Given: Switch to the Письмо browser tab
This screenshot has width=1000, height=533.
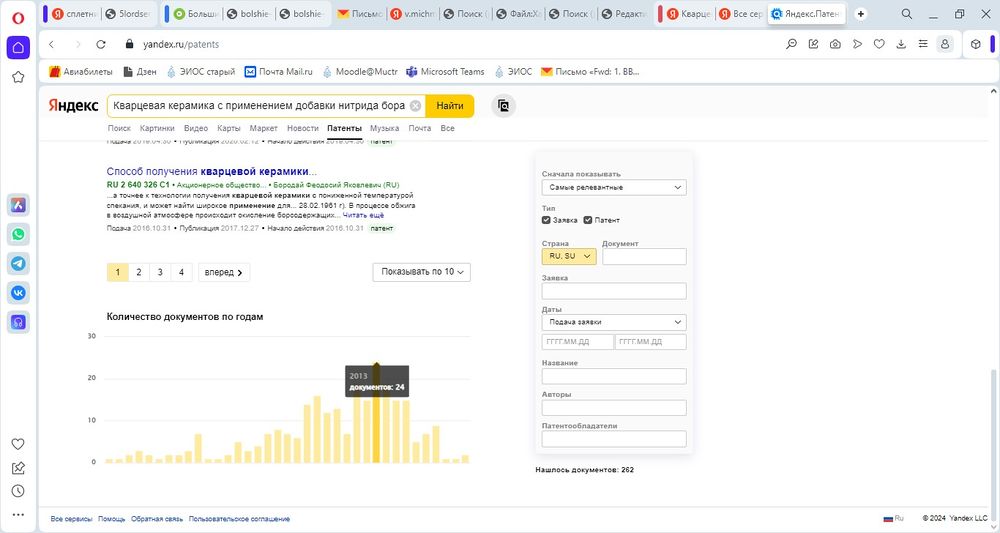Looking at the screenshot, I should tap(360, 14).
